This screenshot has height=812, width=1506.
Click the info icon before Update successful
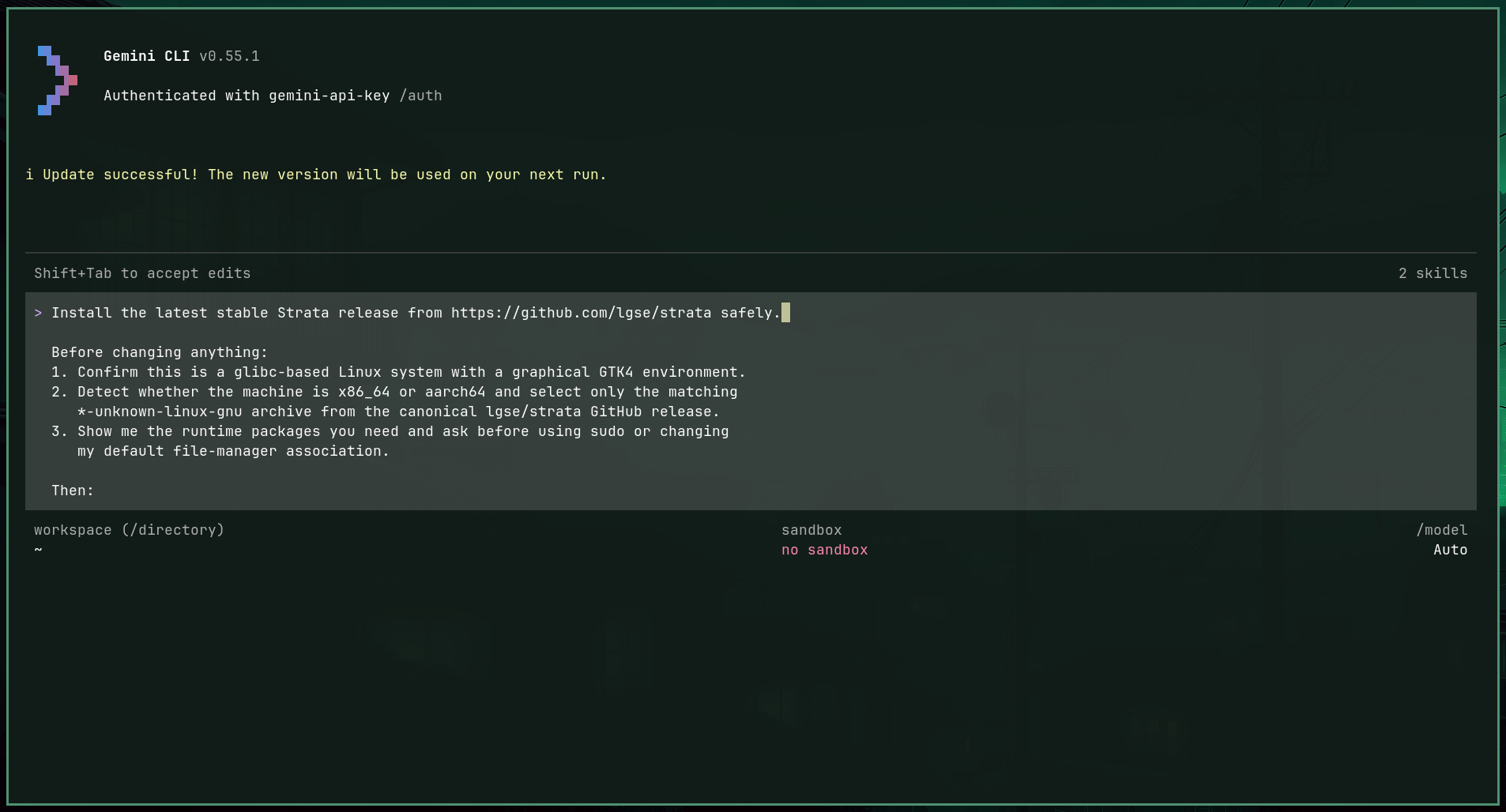[30, 175]
